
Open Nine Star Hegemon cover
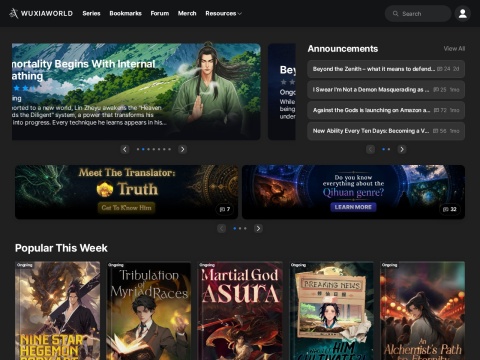pyautogui.click(x=57, y=311)
